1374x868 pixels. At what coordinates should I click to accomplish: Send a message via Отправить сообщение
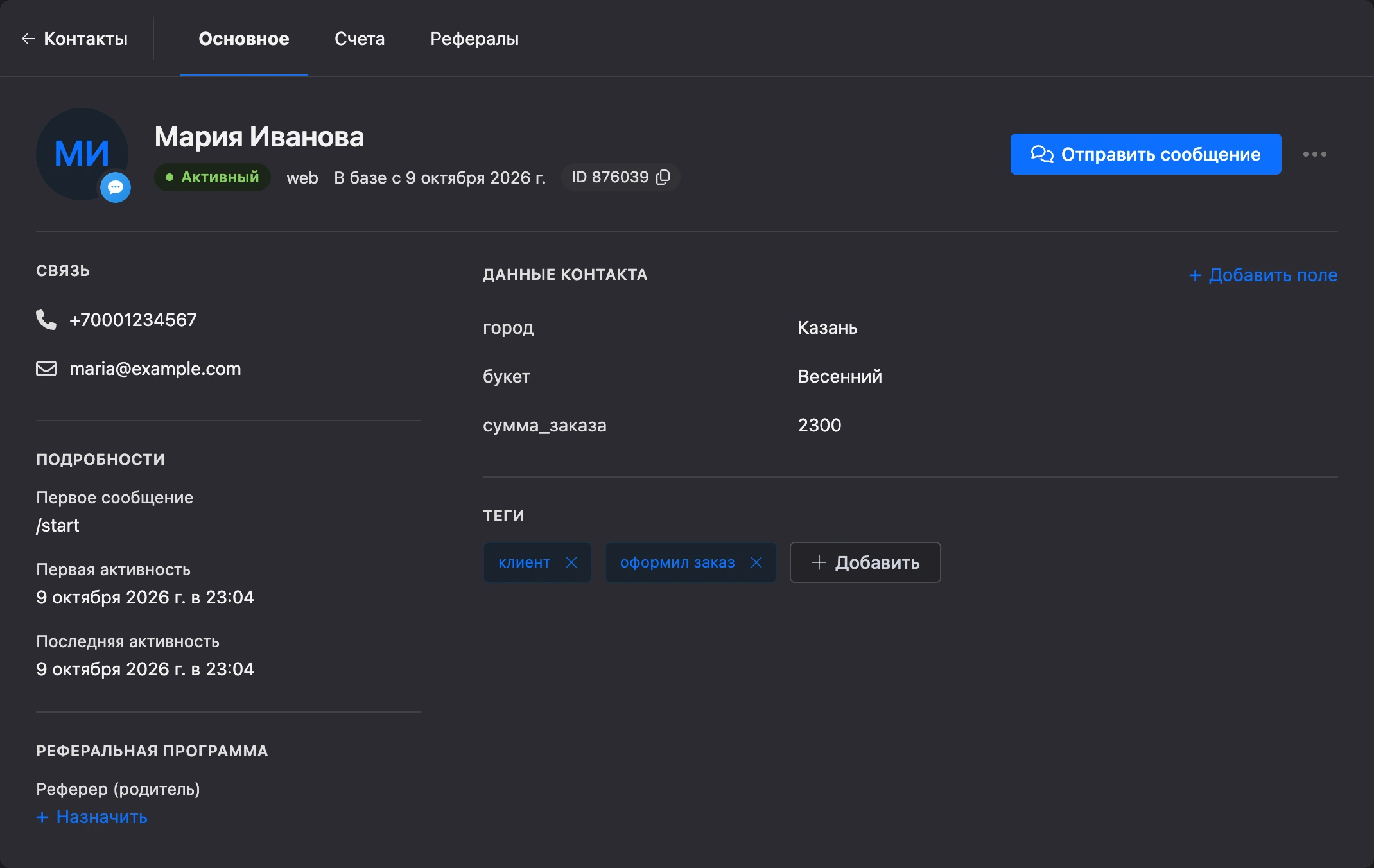point(1145,154)
